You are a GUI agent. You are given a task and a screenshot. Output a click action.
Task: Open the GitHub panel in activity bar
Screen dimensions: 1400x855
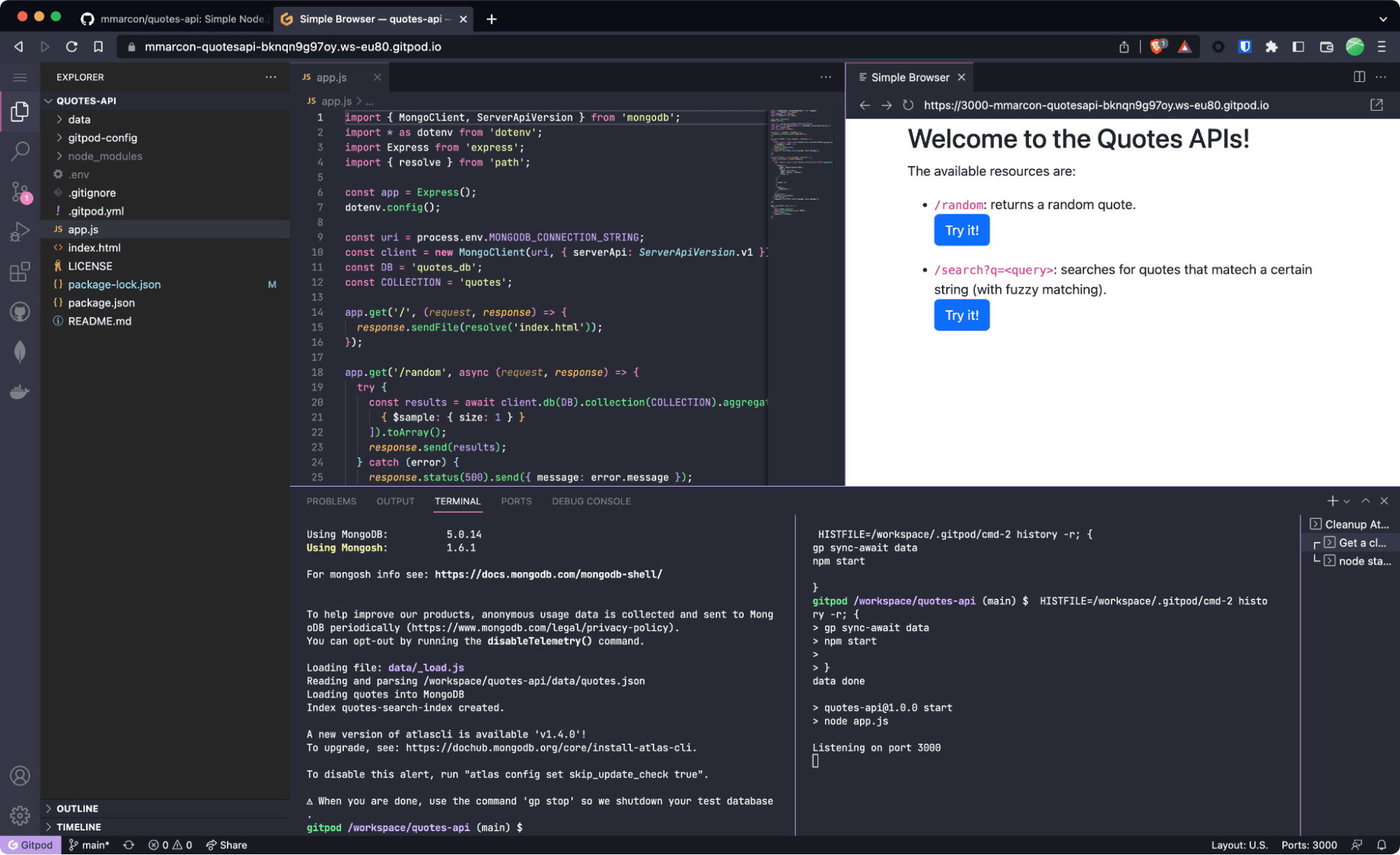(20, 312)
